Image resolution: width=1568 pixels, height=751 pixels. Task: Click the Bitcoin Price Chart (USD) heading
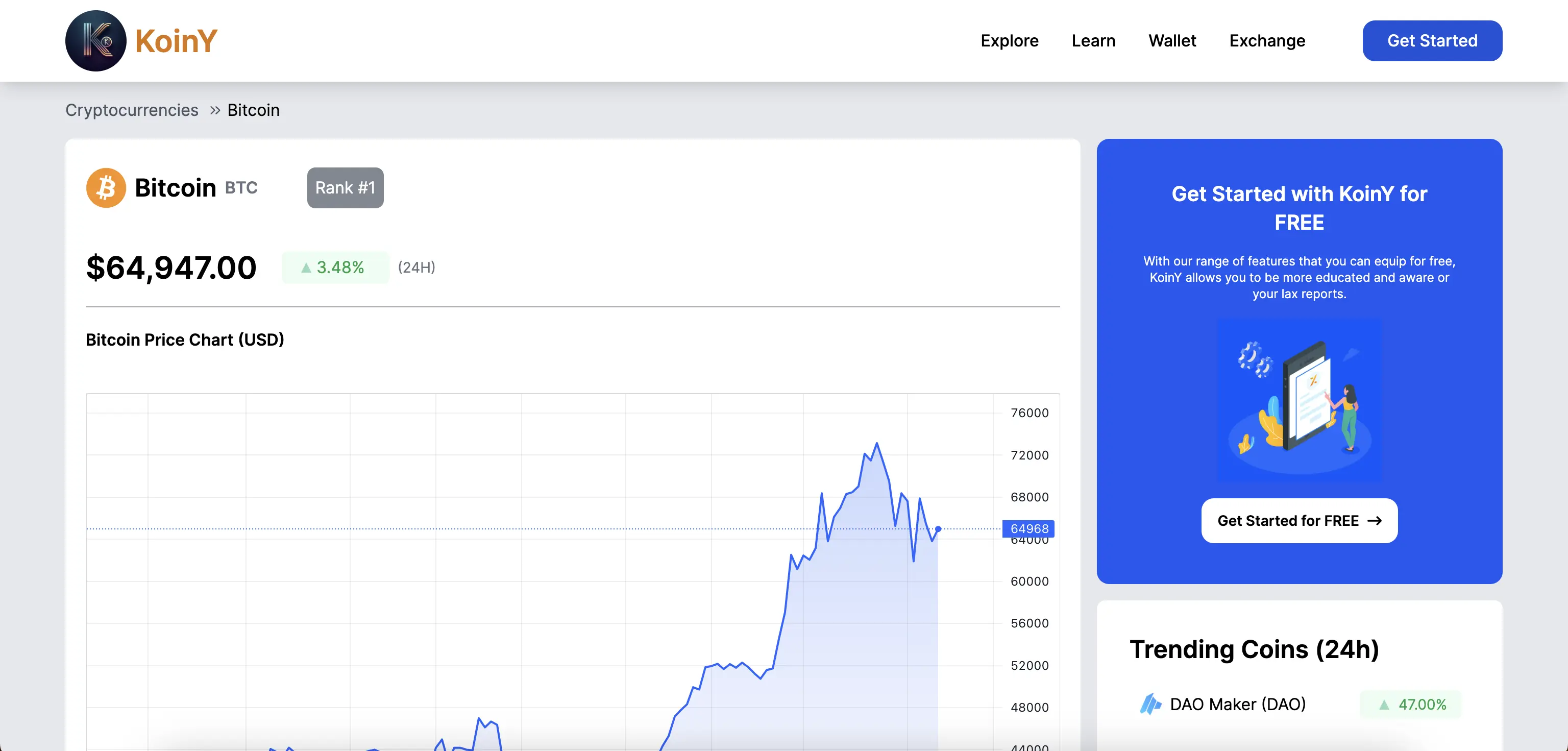[x=185, y=340]
